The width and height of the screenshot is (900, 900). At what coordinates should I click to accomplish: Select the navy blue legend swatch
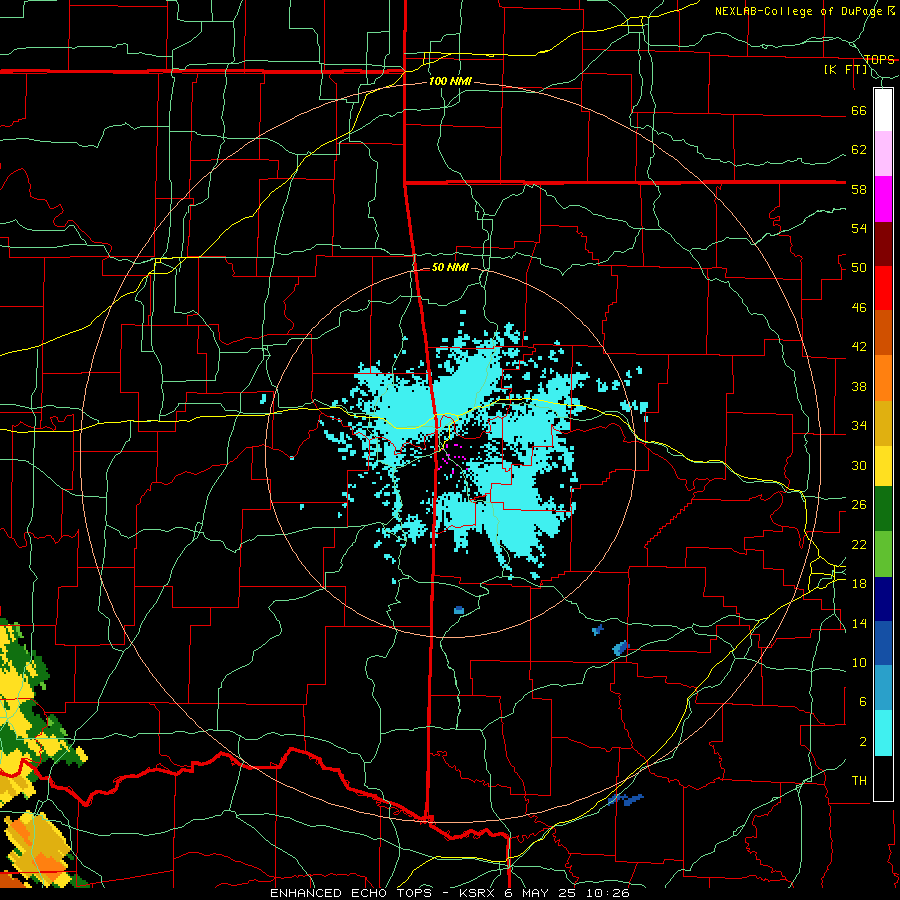[x=883, y=599]
